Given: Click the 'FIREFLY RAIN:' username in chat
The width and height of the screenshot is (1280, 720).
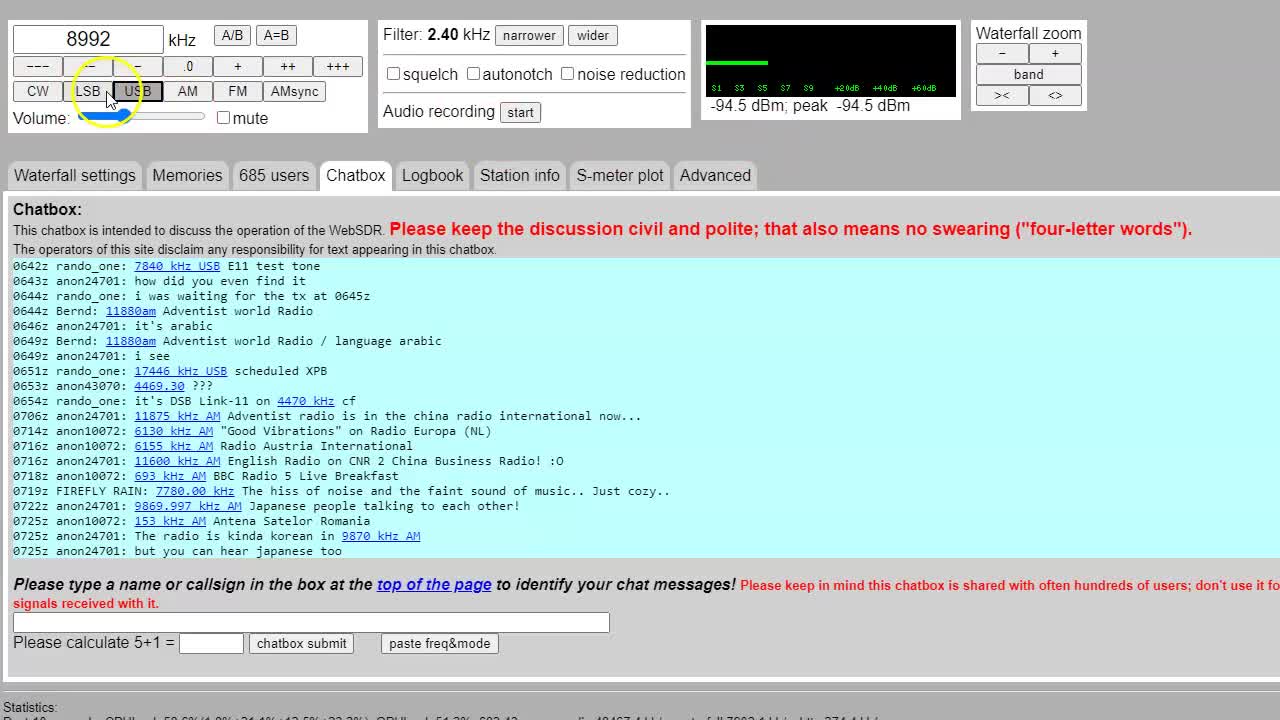Looking at the screenshot, I should coord(102,491).
